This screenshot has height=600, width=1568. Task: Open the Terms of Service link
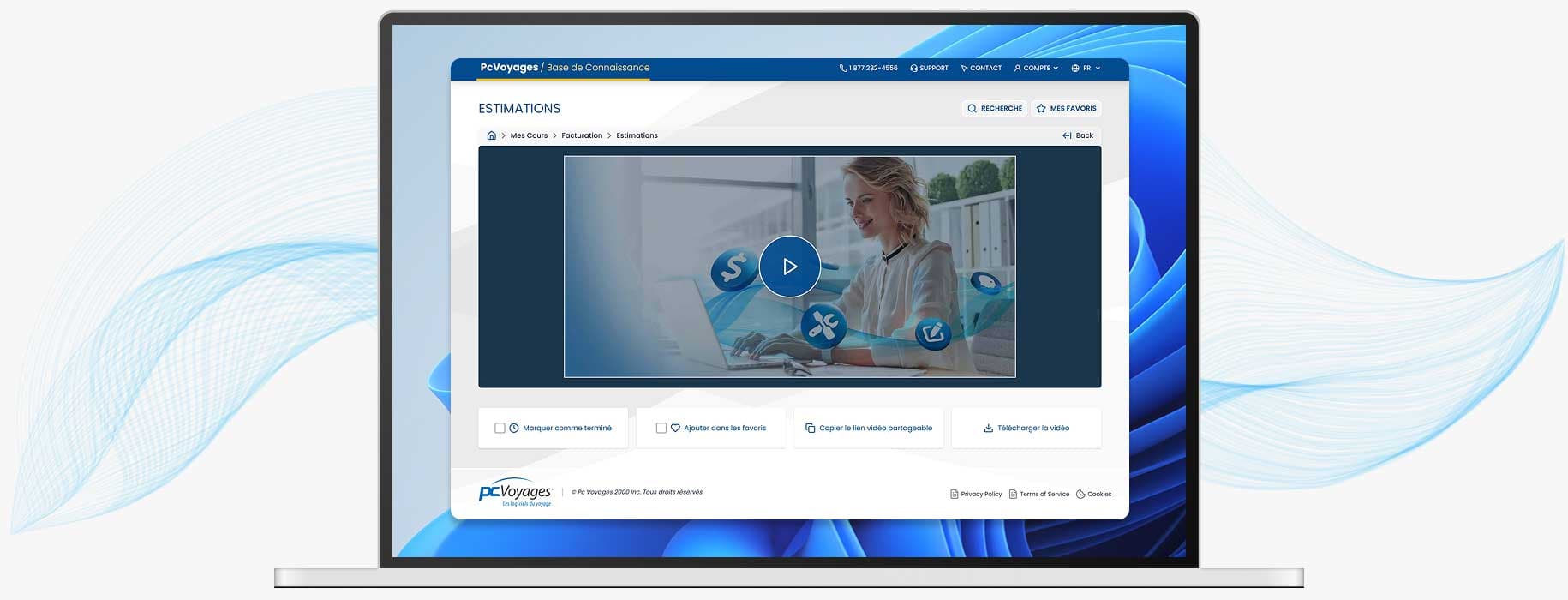coord(1039,494)
